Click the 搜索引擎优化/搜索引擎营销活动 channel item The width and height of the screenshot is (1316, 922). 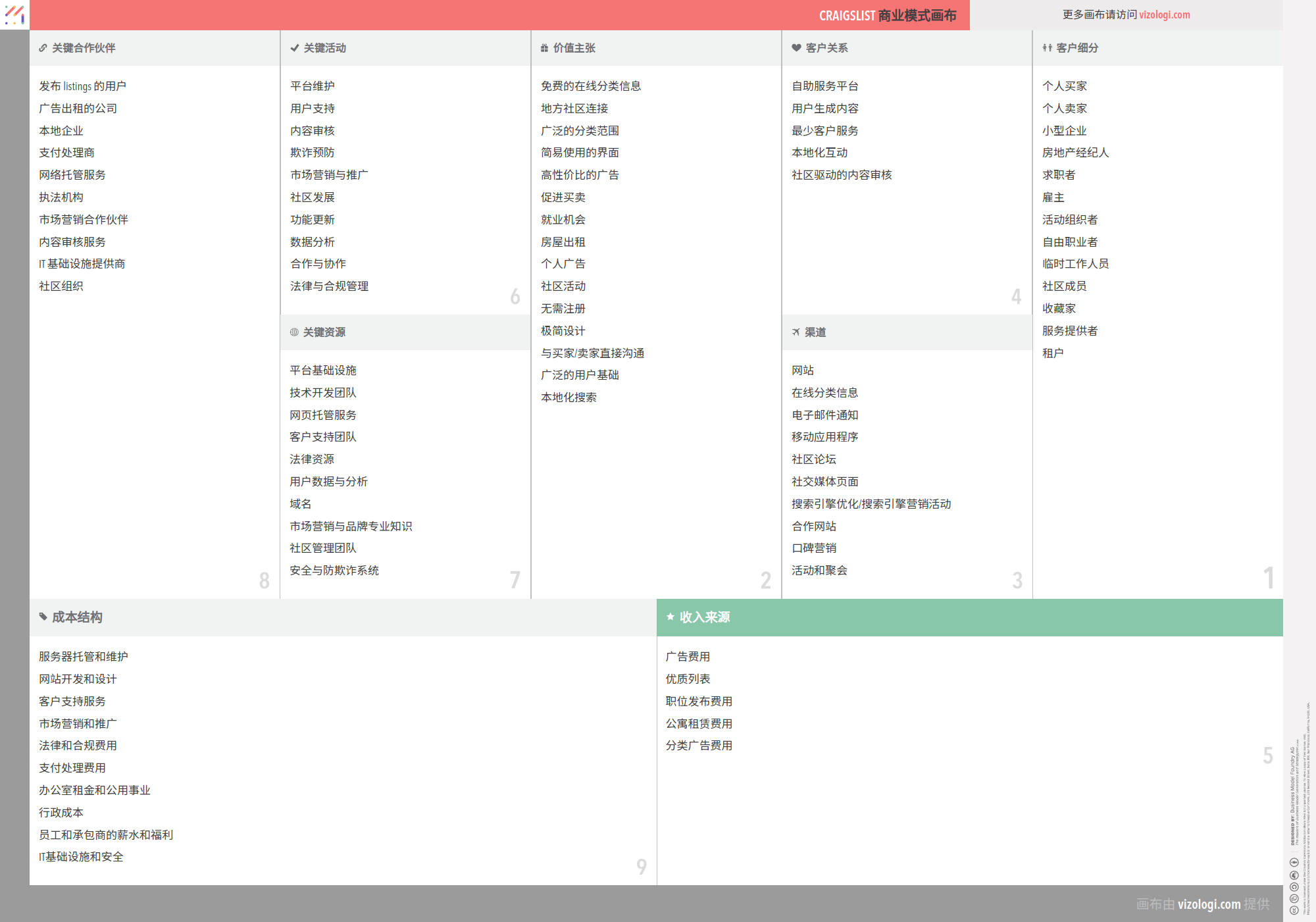click(871, 504)
